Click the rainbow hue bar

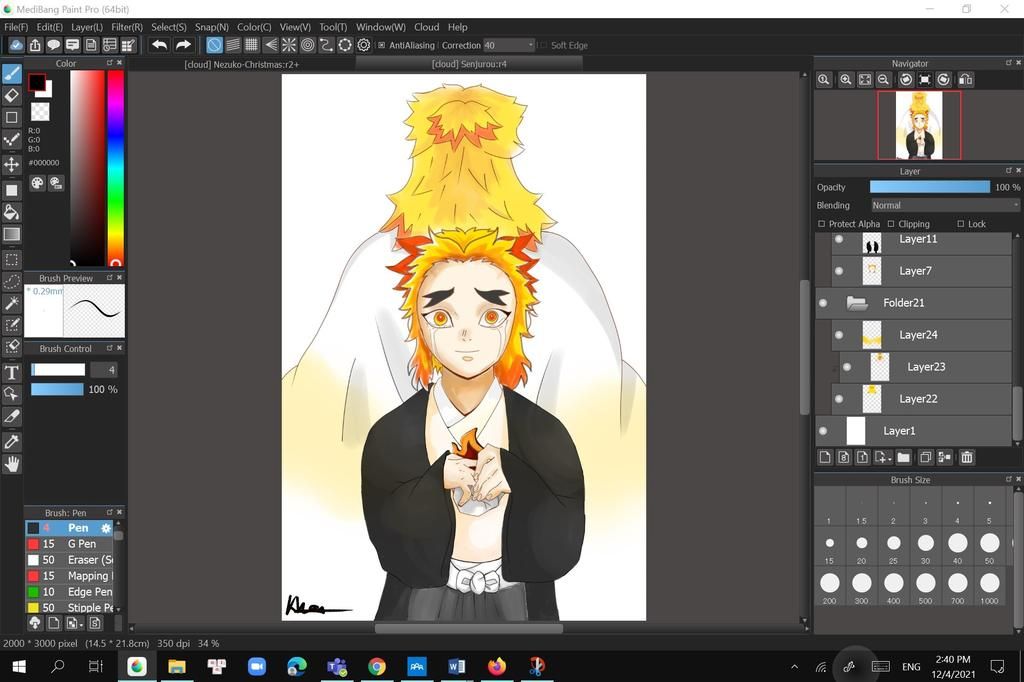coord(116,167)
